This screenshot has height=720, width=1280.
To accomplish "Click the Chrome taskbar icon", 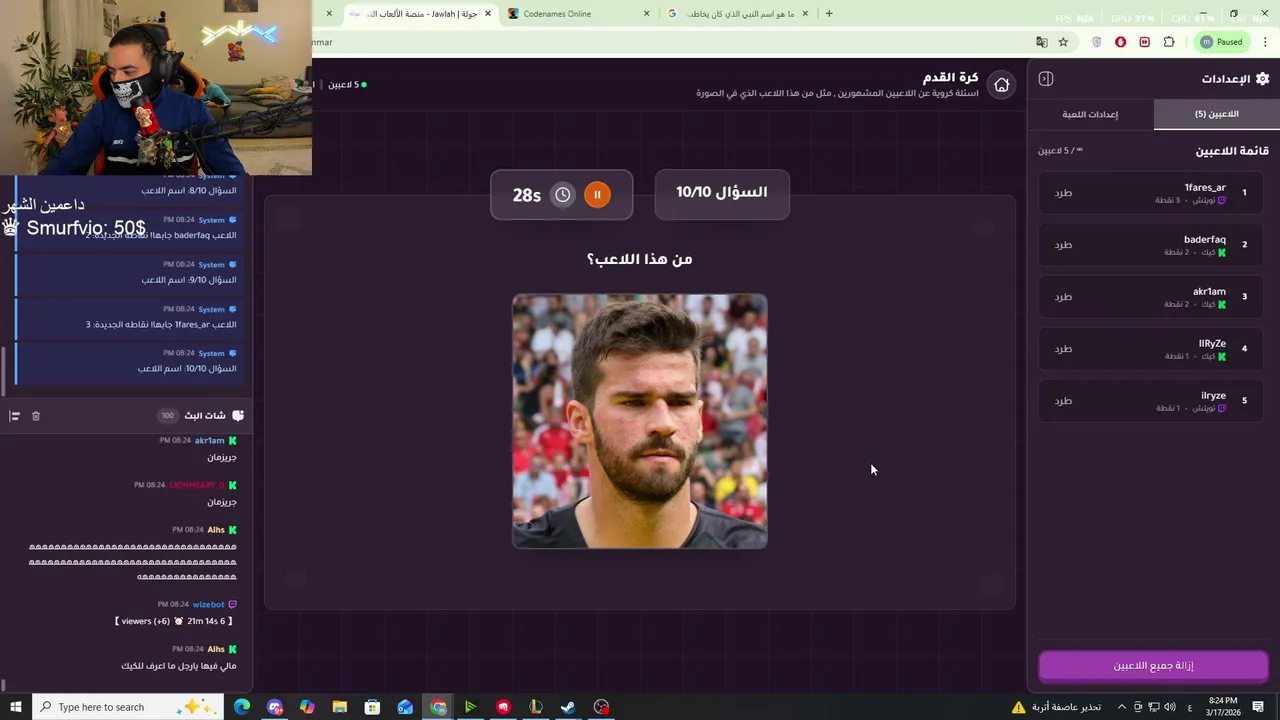I will click(438, 707).
